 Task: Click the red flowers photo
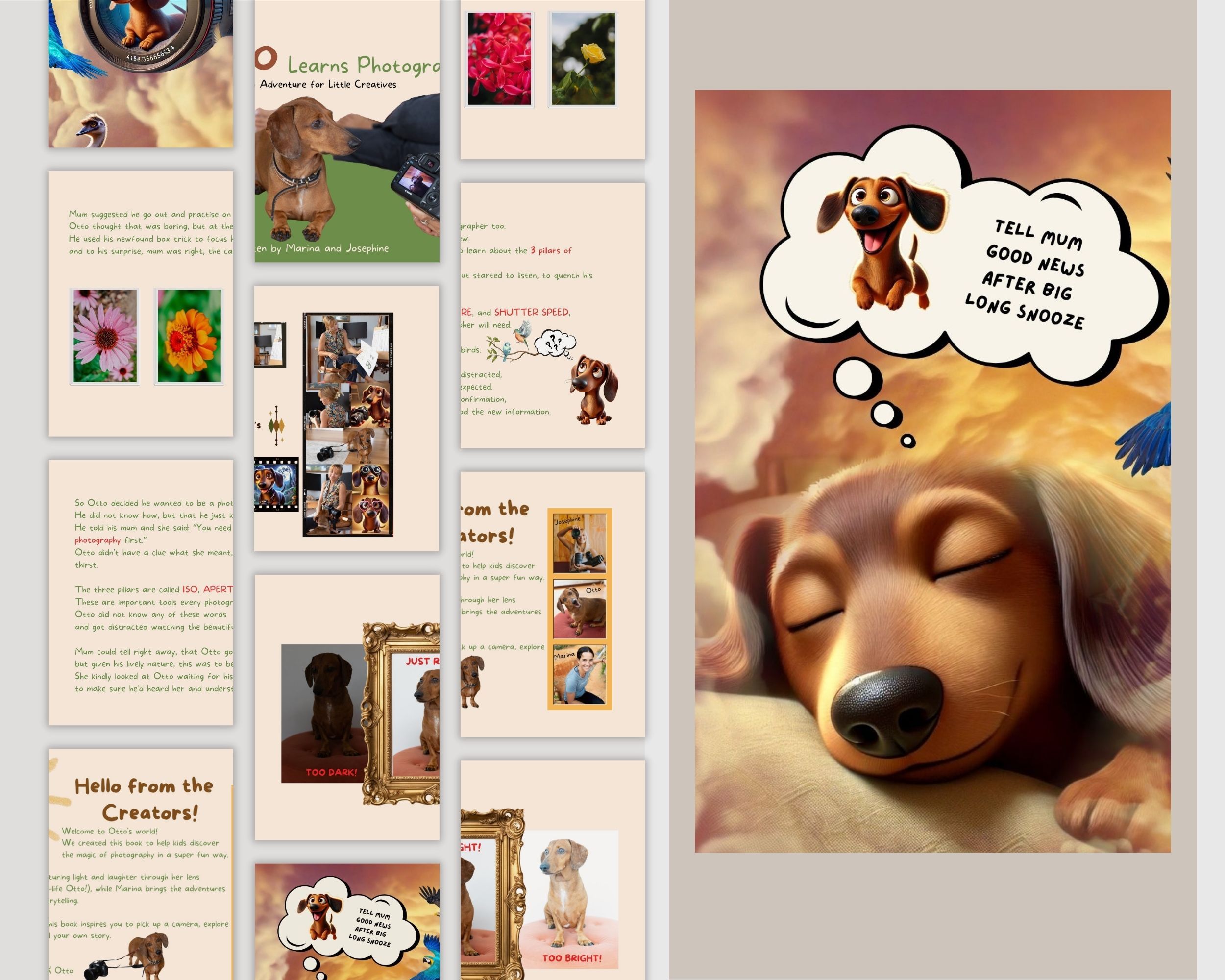click(x=499, y=59)
